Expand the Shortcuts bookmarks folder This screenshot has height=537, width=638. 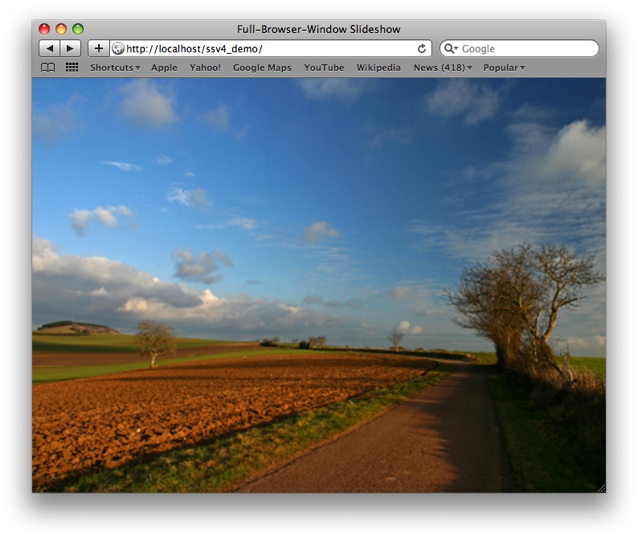click(x=115, y=68)
